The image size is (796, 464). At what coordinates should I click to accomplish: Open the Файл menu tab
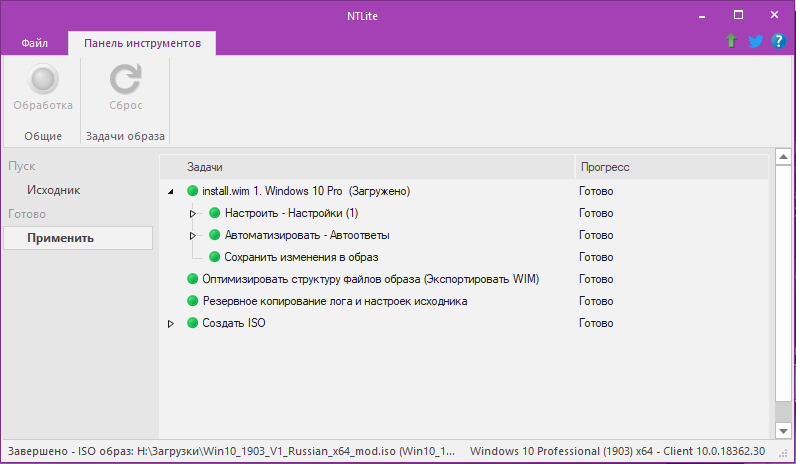click(35, 43)
